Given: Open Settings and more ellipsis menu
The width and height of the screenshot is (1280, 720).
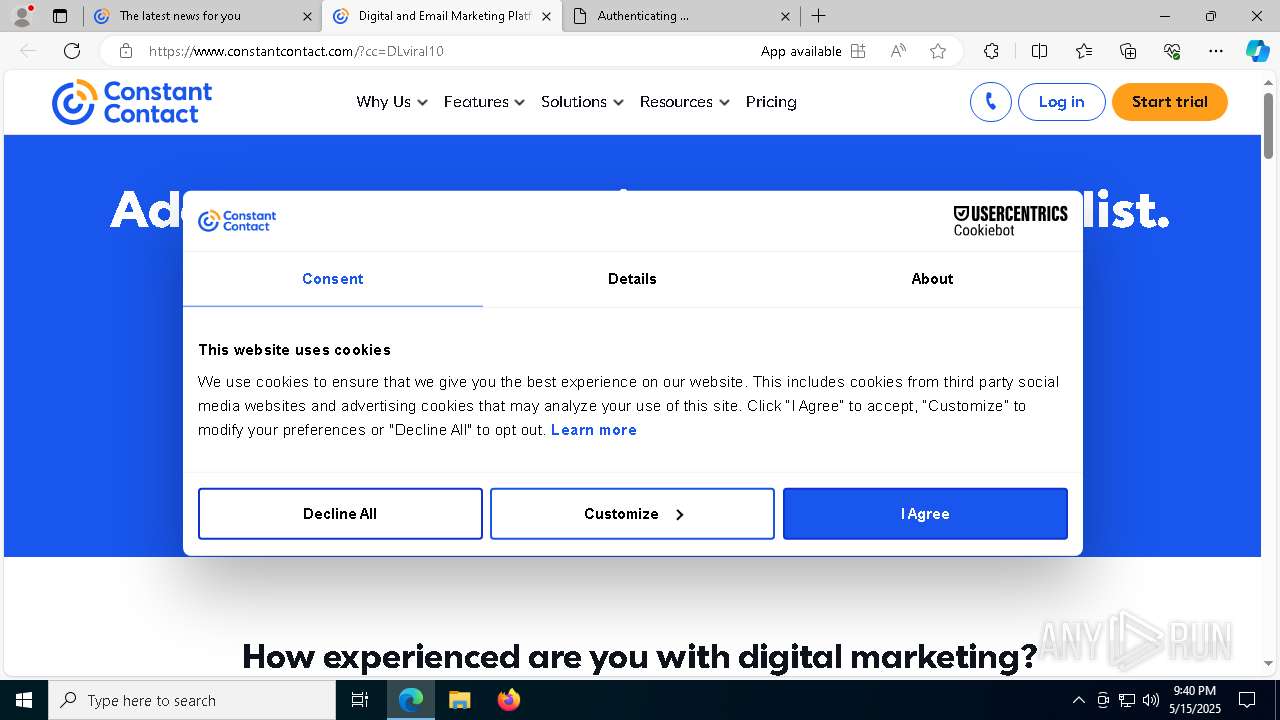Looking at the screenshot, I should point(1216,51).
